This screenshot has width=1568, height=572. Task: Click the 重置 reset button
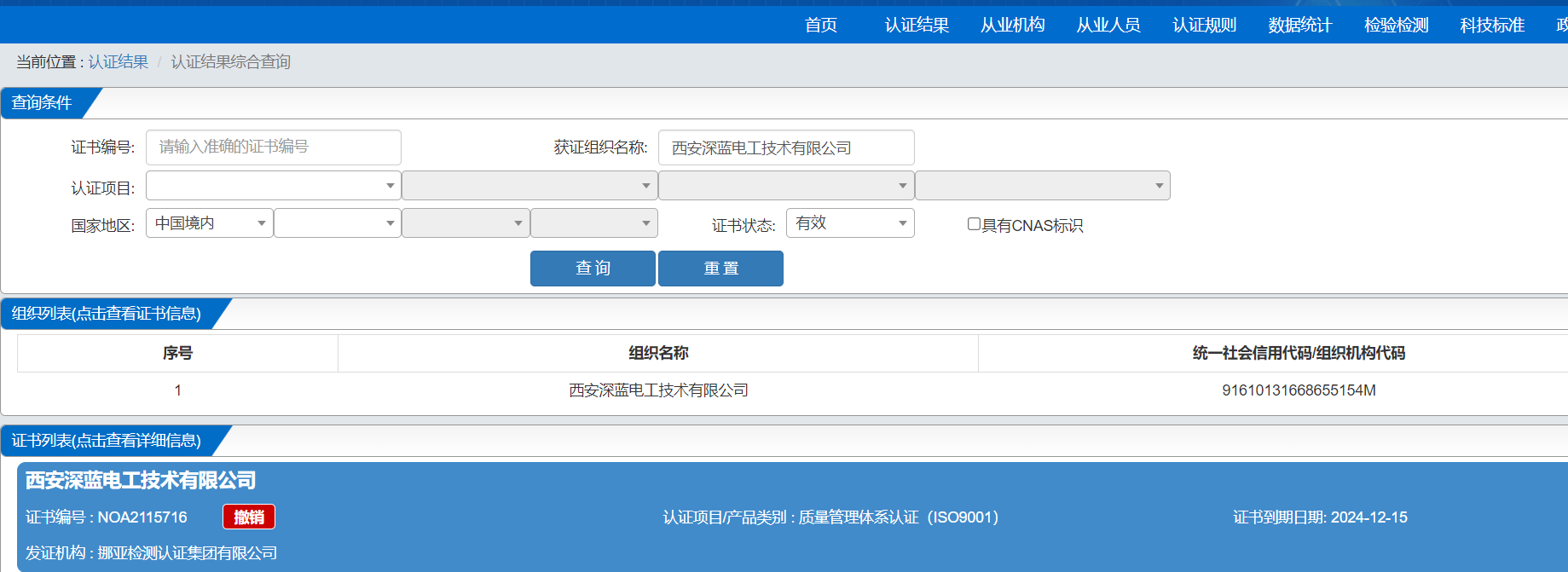click(720, 269)
